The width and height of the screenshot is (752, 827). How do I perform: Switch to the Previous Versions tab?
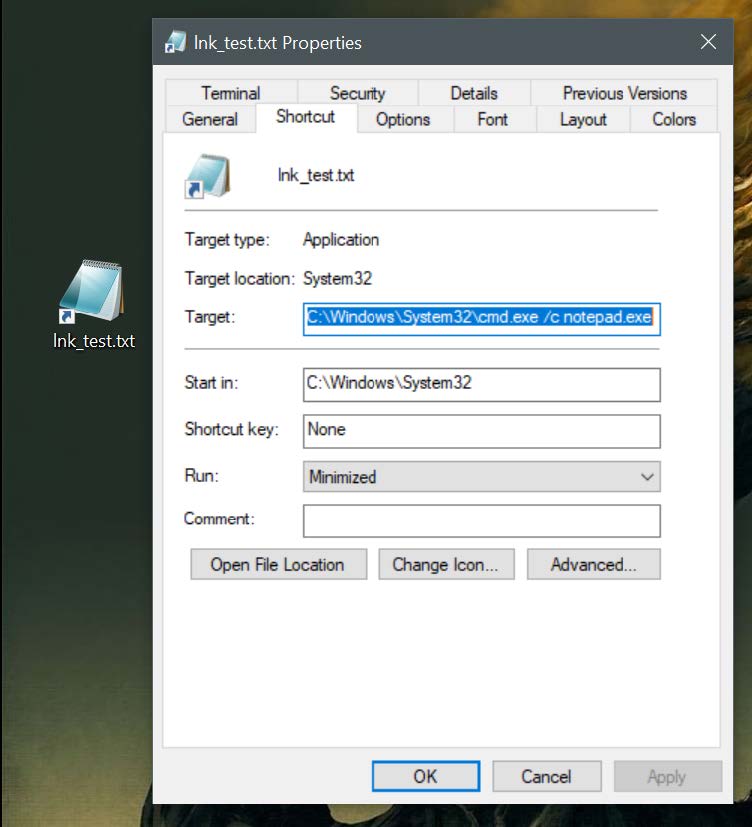pyautogui.click(x=624, y=93)
